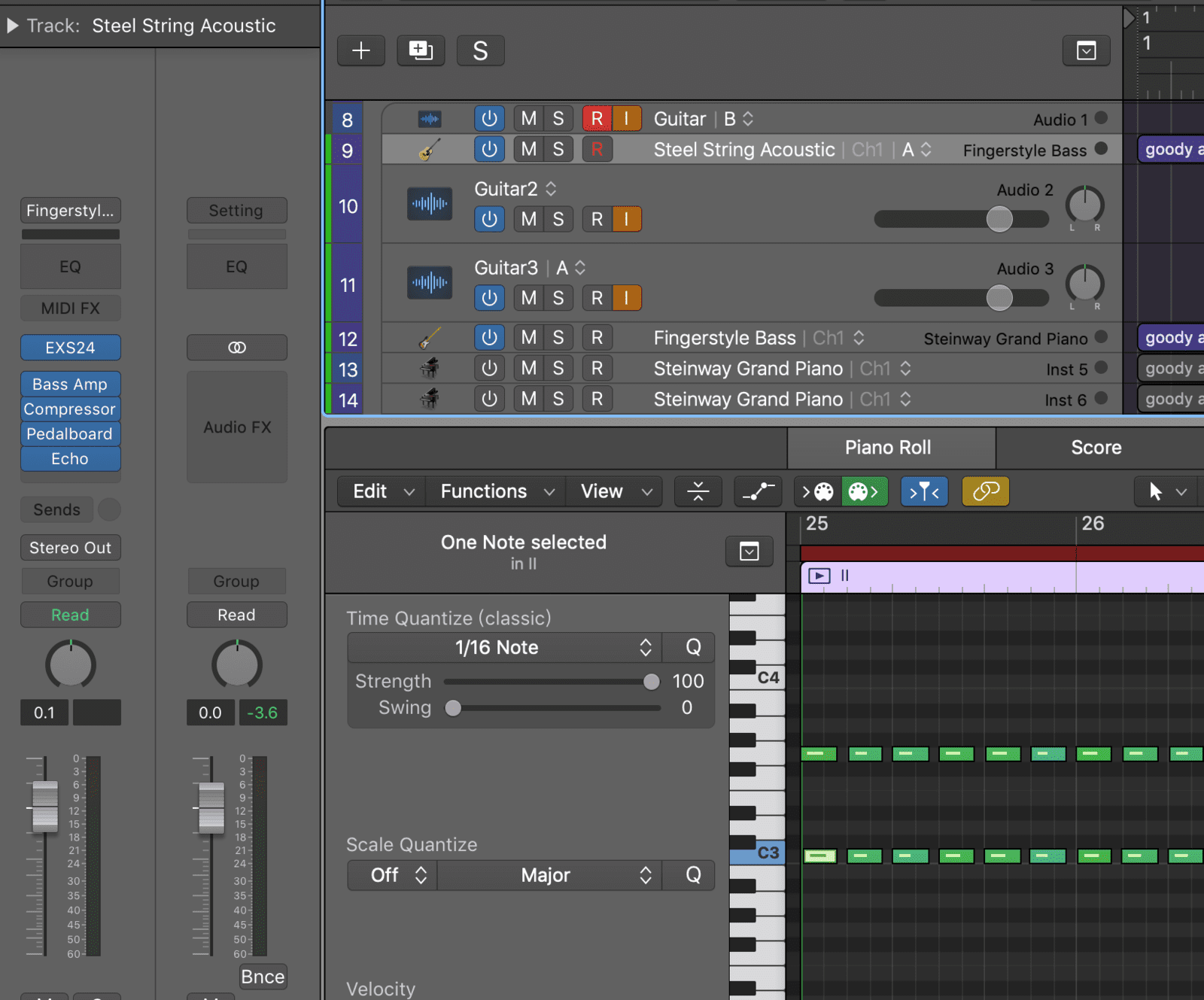The height and width of the screenshot is (1000, 1204).
Task: Toggle the green MIDI Out palette button
Action: [865, 491]
